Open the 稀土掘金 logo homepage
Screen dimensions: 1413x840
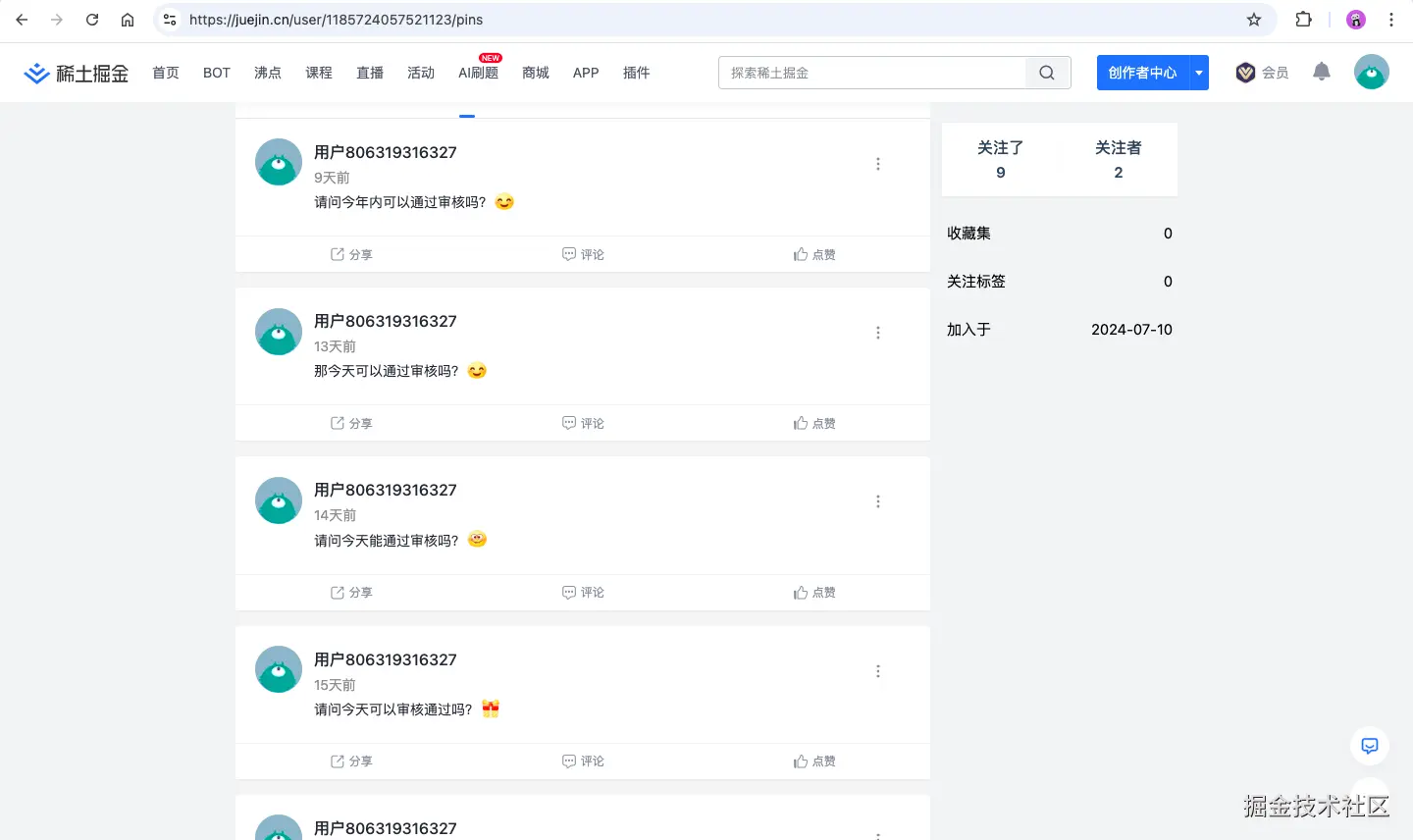click(x=76, y=72)
